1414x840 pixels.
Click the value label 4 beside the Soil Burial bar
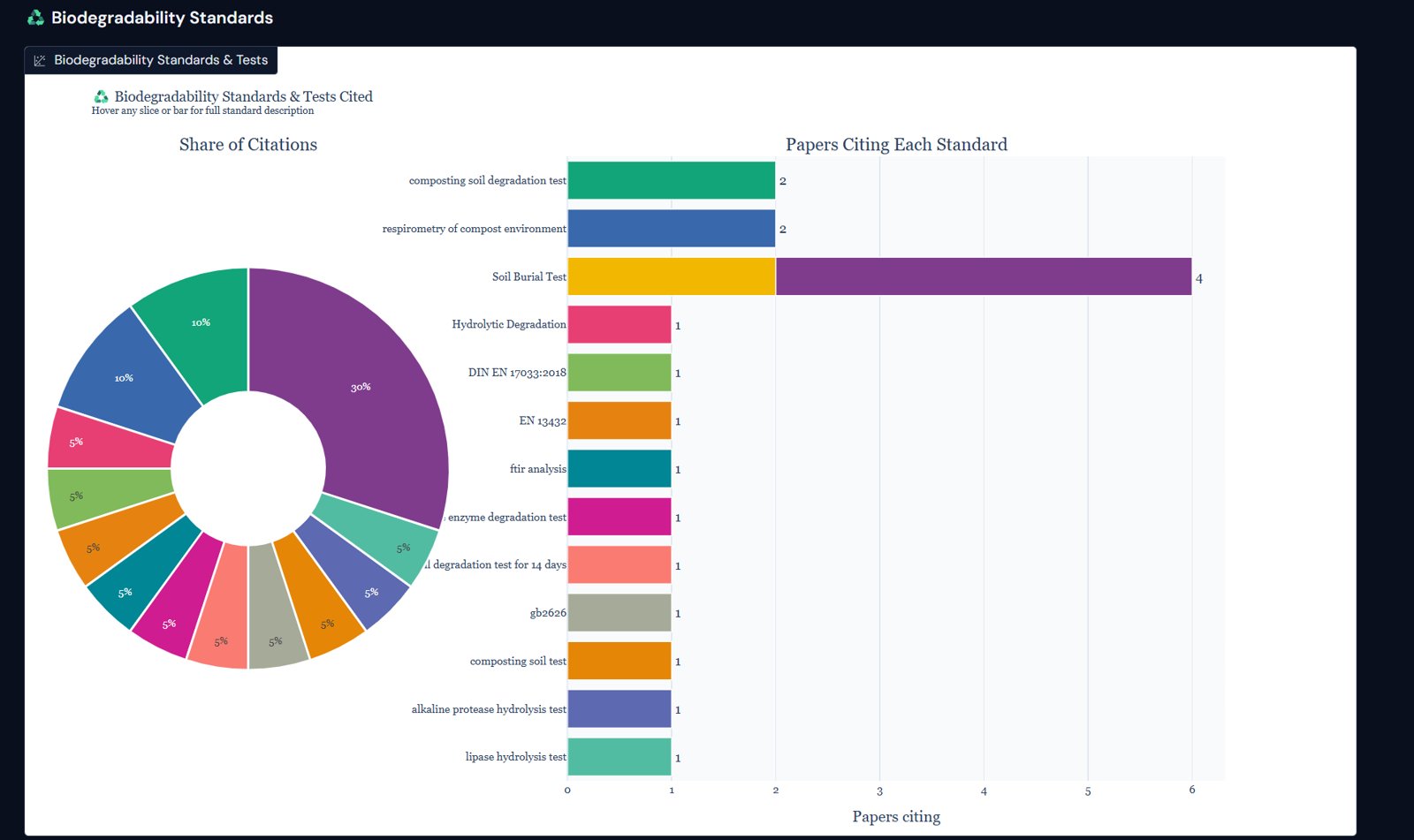(x=1199, y=278)
